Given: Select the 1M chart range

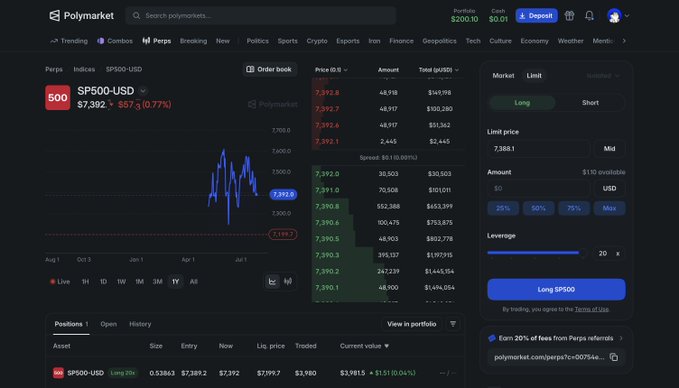Looking at the screenshot, I should click(x=139, y=281).
